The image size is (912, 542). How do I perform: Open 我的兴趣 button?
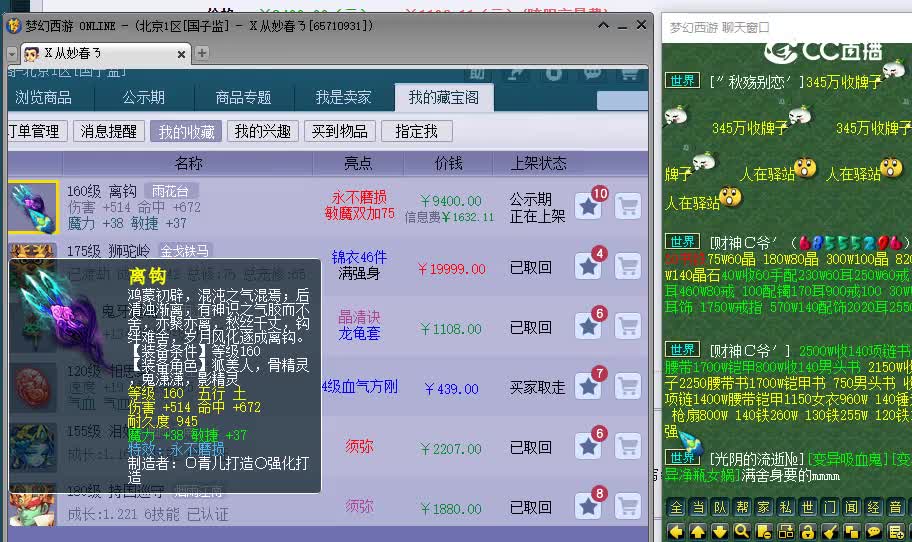point(262,131)
